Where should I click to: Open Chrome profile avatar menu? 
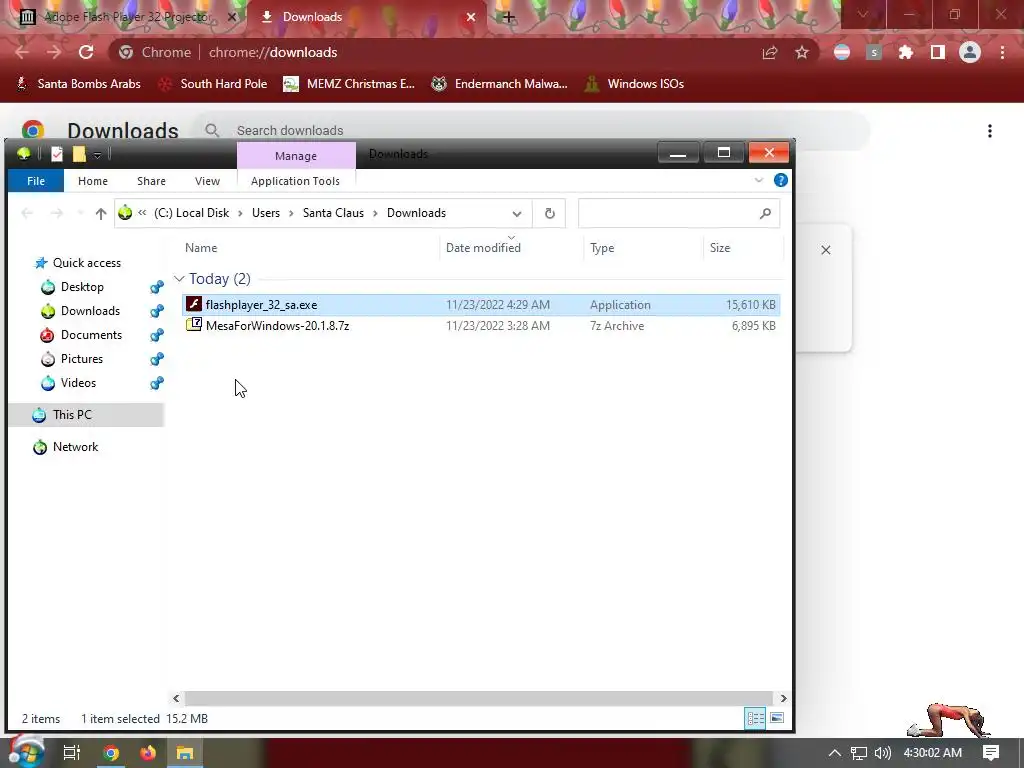(x=970, y=52)
